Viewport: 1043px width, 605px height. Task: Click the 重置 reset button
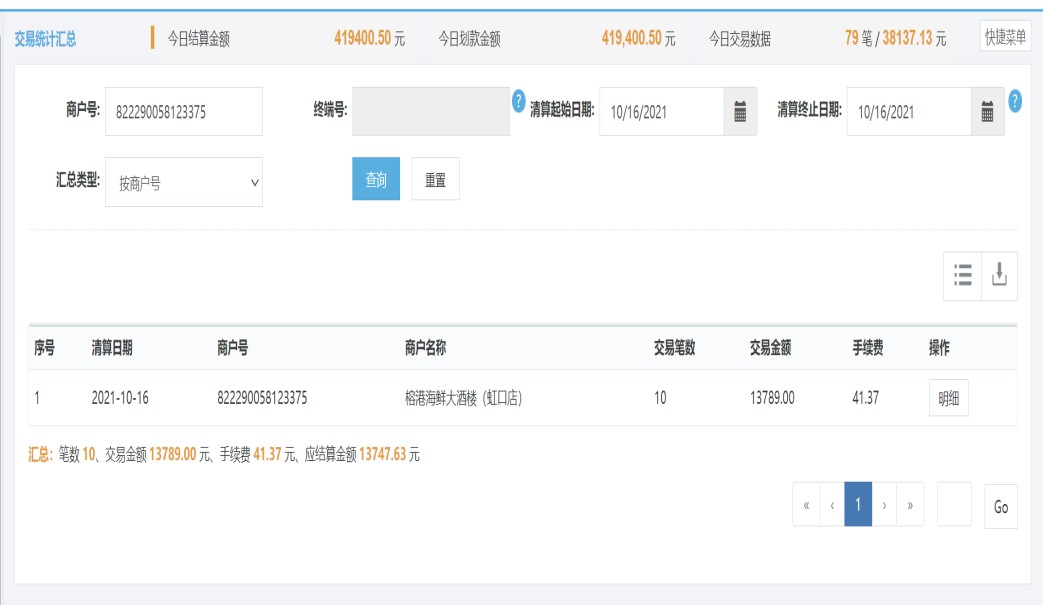click(435, 180)
